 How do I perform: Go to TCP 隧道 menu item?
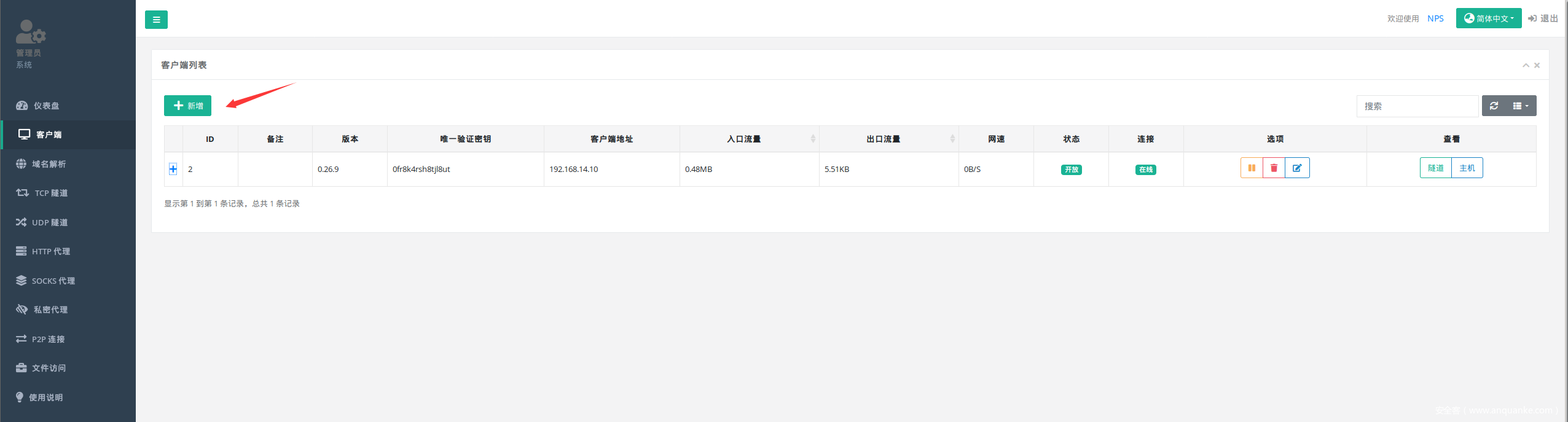[x=50, y=193]
